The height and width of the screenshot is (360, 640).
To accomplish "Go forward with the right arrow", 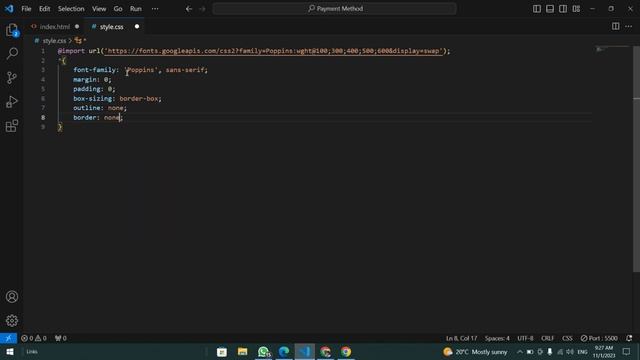I will pyautogui.click(x=202, y=9).
